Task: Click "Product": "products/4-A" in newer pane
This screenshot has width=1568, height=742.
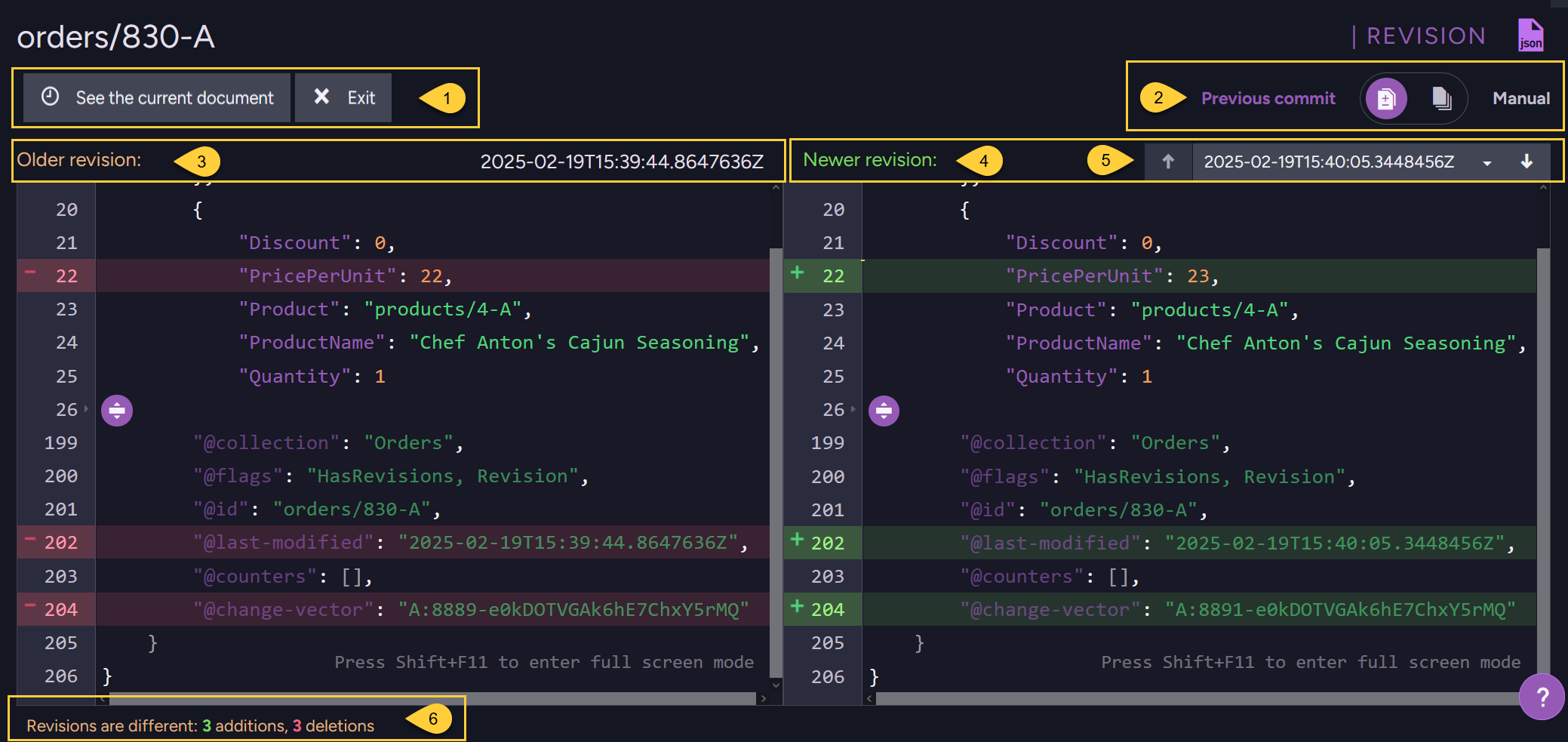Action: point(1152,310)
